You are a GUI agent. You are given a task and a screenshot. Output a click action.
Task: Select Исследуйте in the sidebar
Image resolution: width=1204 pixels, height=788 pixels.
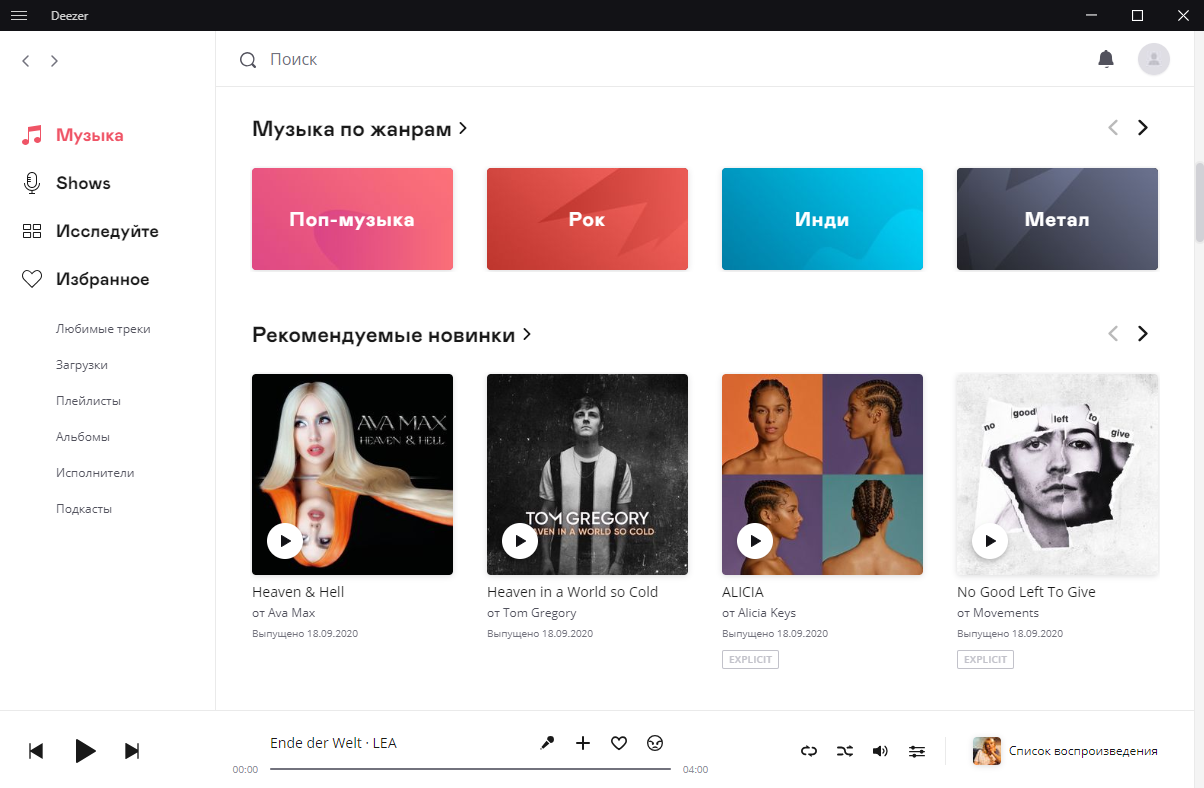click(x=107, y=231)
